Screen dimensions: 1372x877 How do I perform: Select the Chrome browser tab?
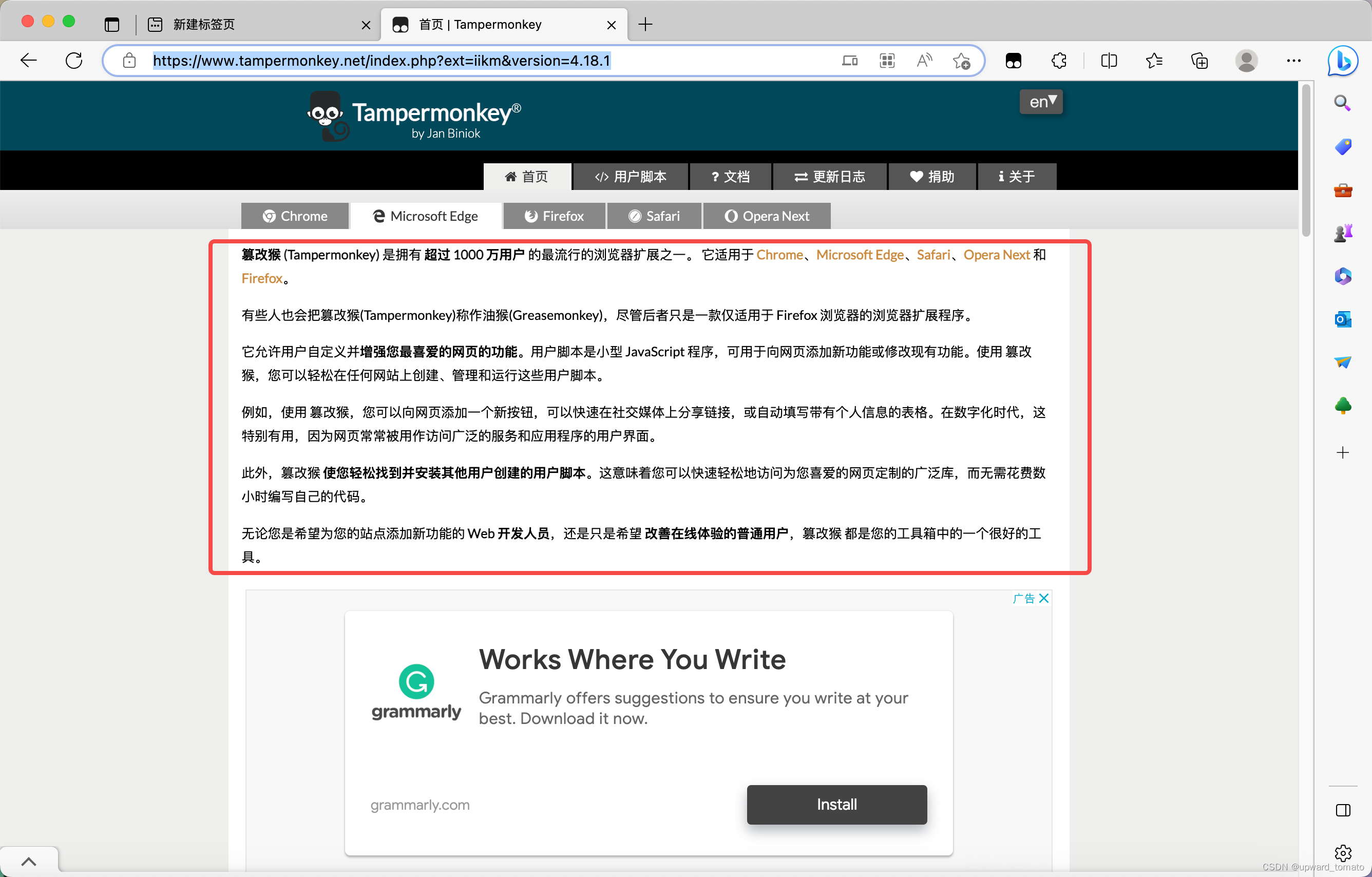[295, 216]
